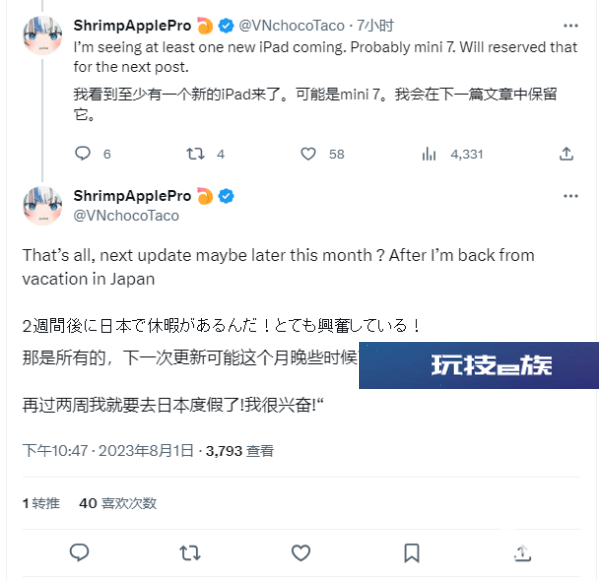This screenshot has height=580, width=600.
Task: Open the 40 喜欢次数 likes list
Action: click(x=118, y=503)
